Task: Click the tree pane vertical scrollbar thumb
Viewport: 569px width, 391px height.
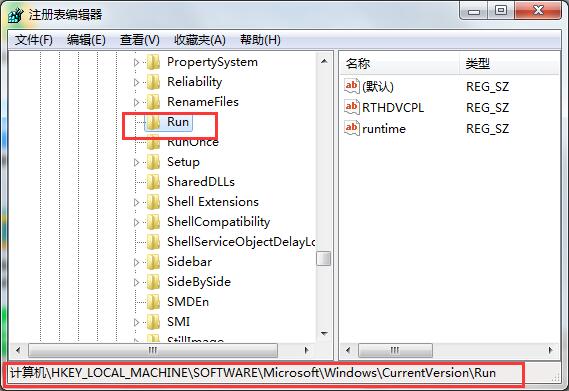Action: click(x=324, y=259)
